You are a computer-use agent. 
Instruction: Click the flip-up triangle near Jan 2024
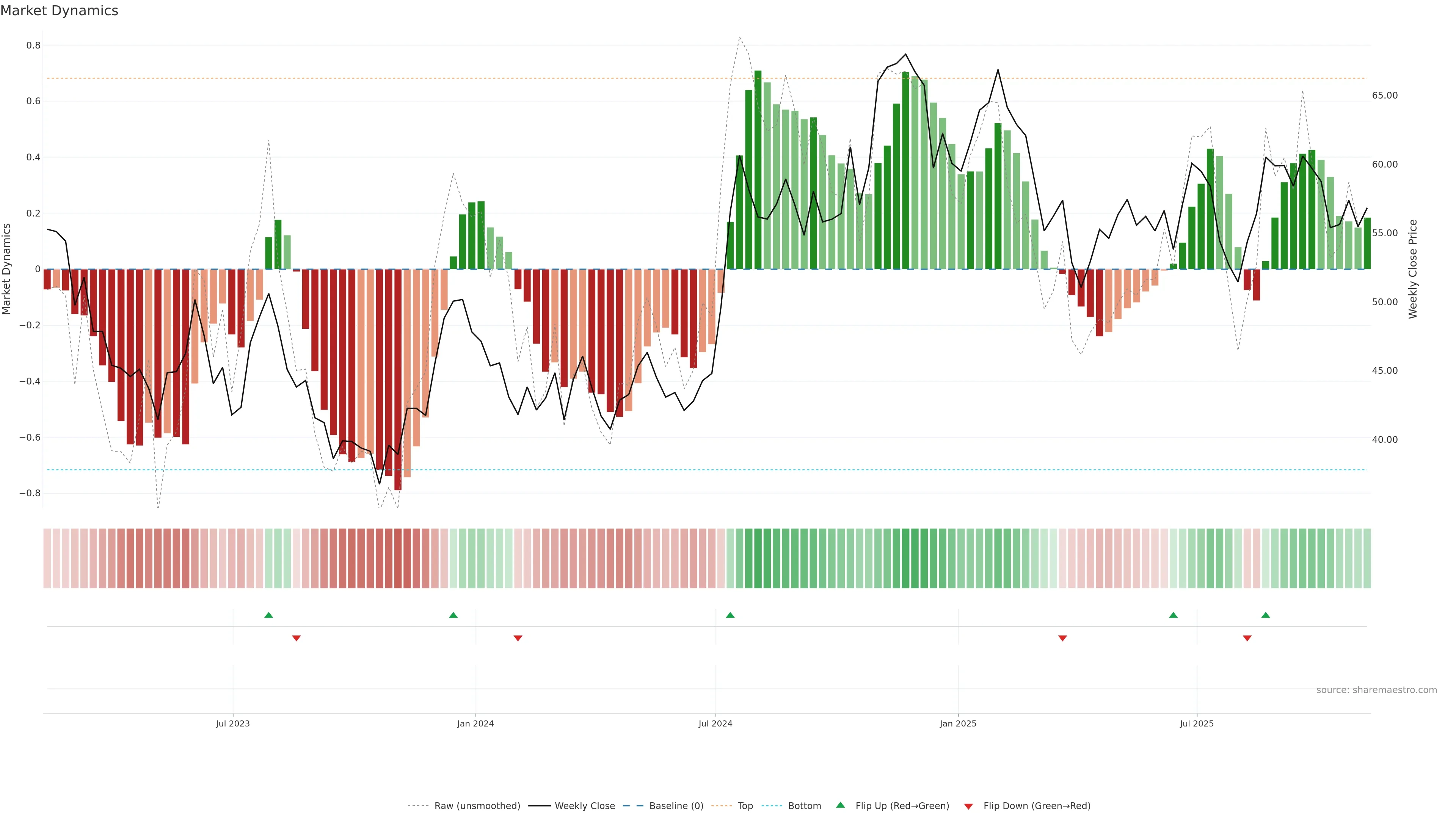[453, 615]
